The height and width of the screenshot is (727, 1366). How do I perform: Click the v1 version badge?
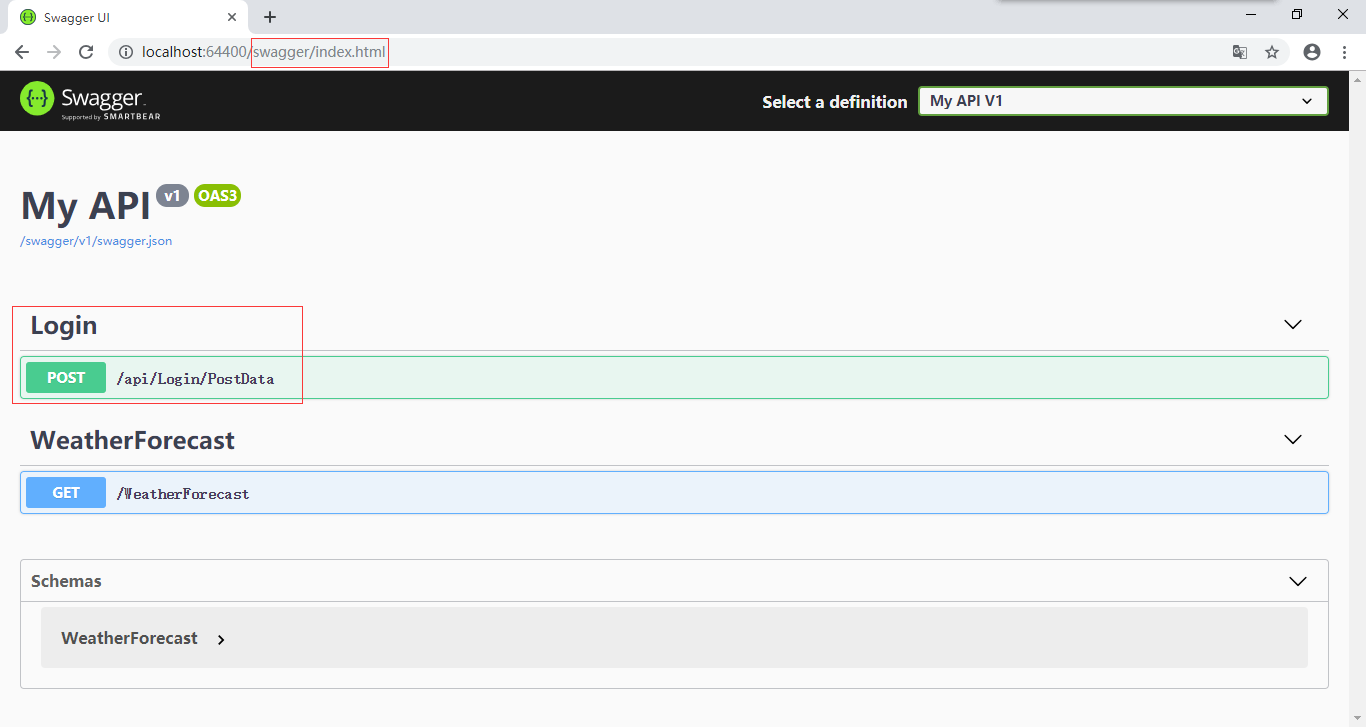[x=172, y=196]
